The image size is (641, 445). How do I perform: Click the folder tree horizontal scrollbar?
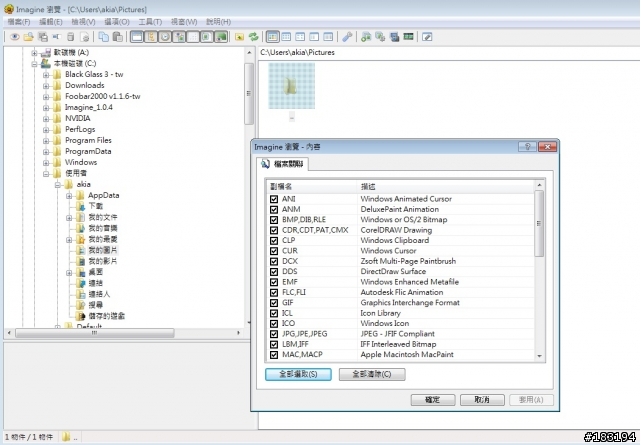95,333
